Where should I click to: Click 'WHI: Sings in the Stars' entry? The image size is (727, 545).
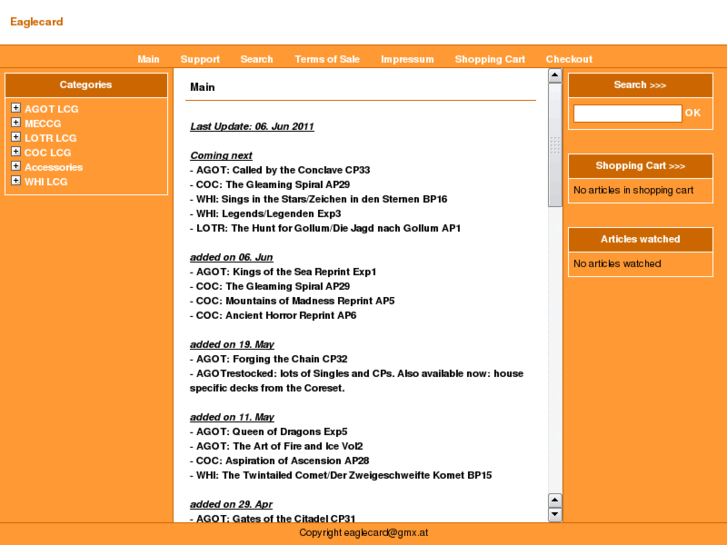pyautogui.click(x=321, y=199)
